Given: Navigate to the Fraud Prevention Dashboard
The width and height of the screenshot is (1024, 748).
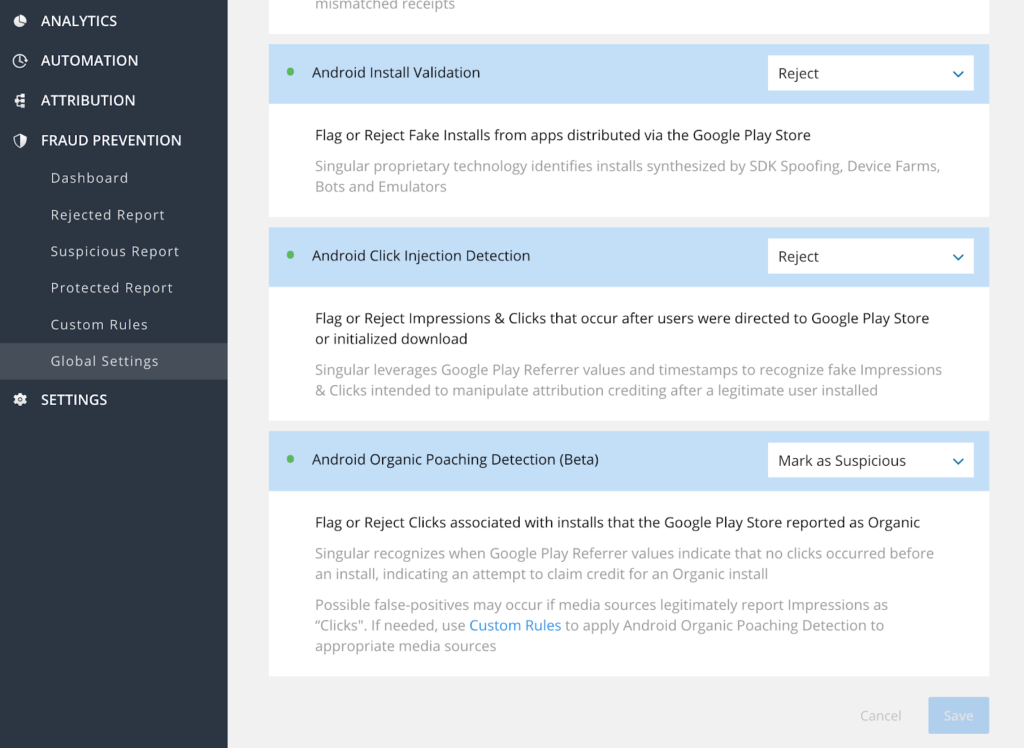Looking at the screenshot, I should point(89,177).
